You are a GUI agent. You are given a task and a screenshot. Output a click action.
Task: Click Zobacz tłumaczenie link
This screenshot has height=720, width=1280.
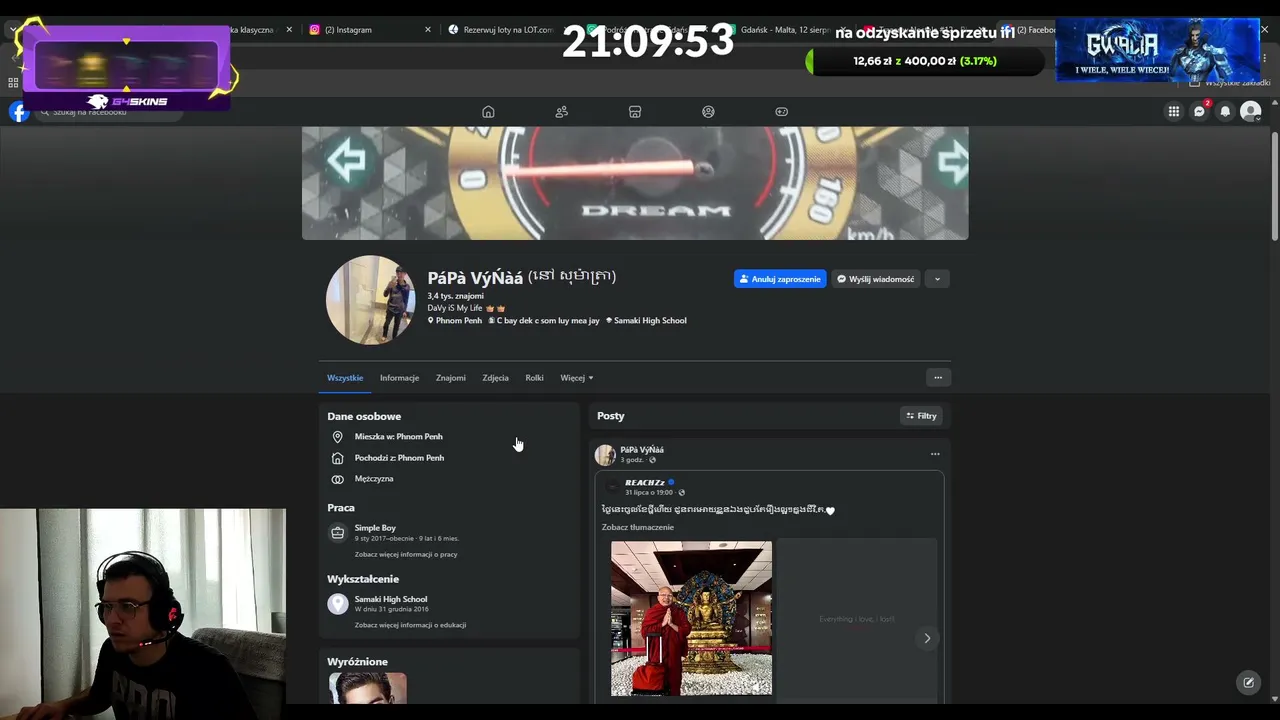click(638, 527)
